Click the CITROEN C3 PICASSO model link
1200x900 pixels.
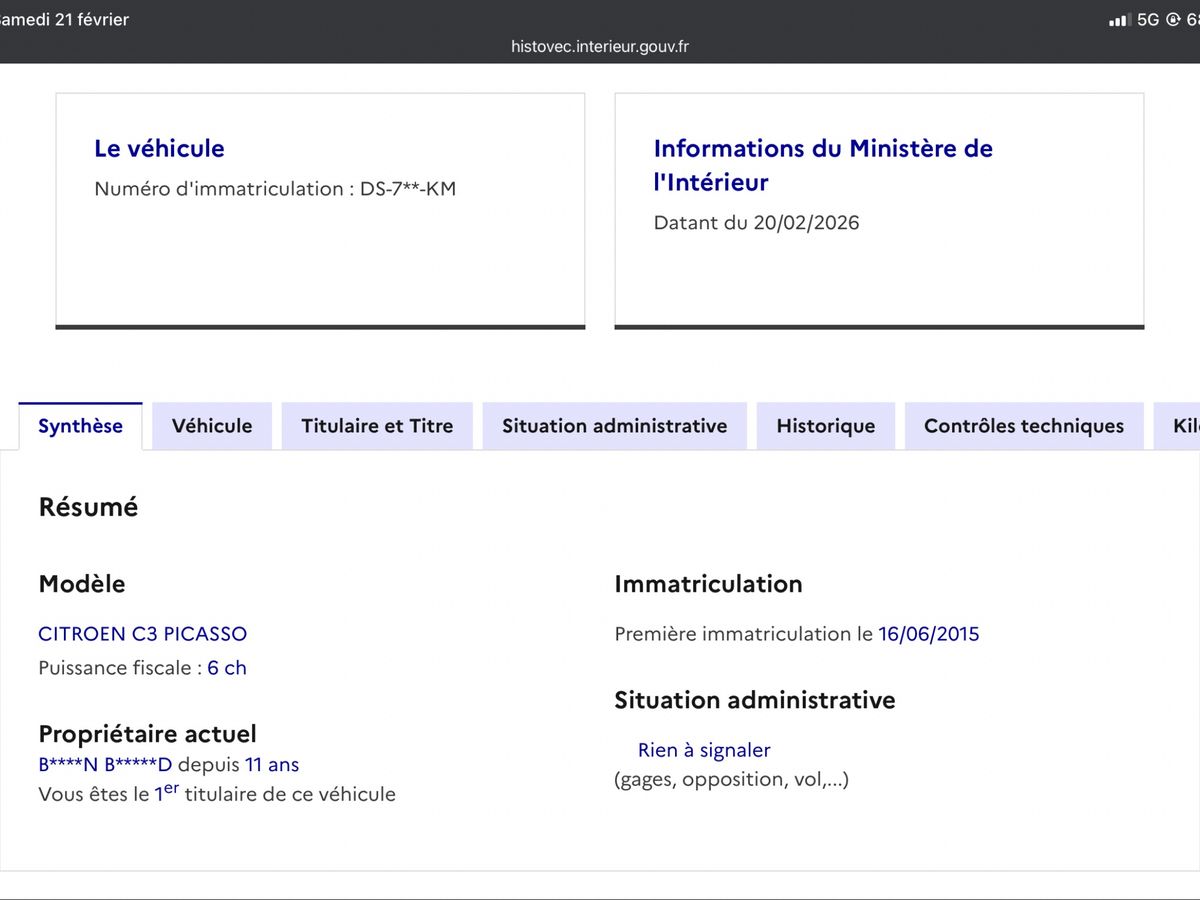142,633
